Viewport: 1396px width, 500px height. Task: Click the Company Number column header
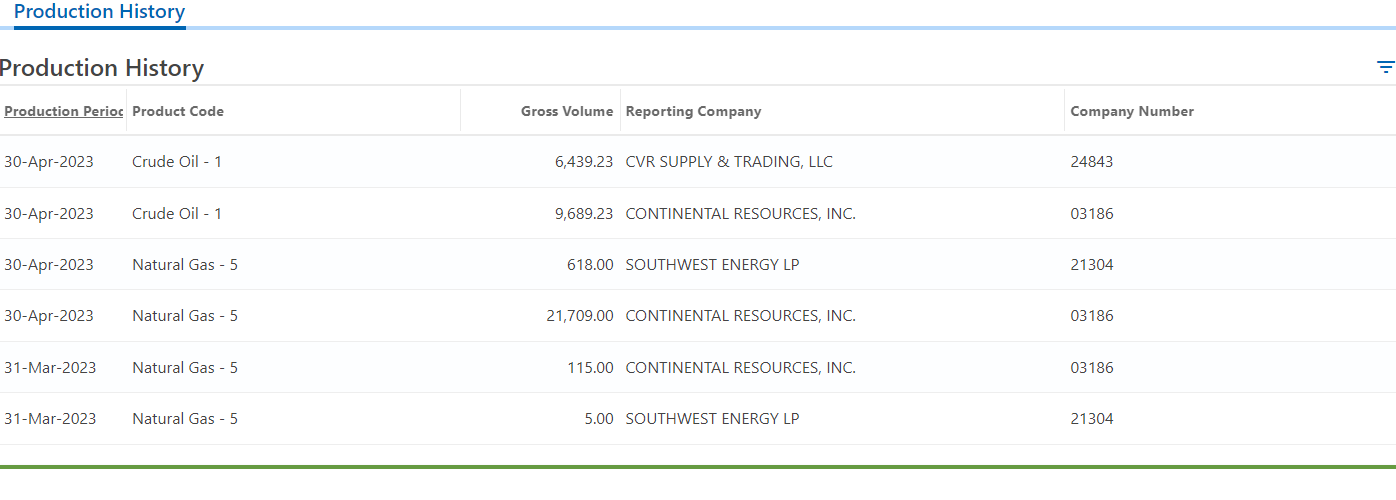(x=1132, y=111)
